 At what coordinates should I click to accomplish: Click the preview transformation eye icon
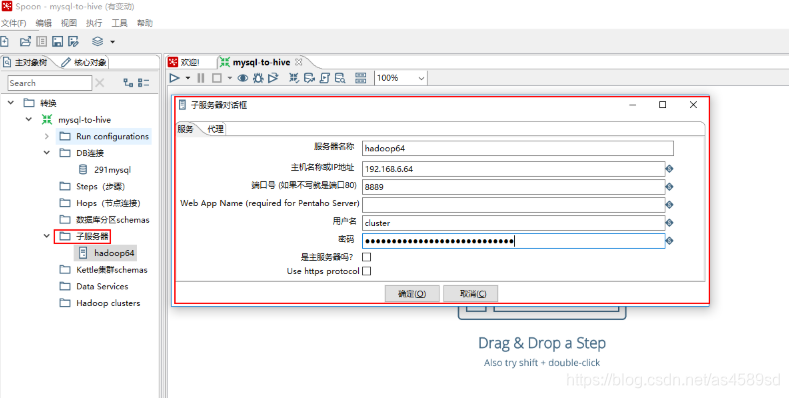243,78
